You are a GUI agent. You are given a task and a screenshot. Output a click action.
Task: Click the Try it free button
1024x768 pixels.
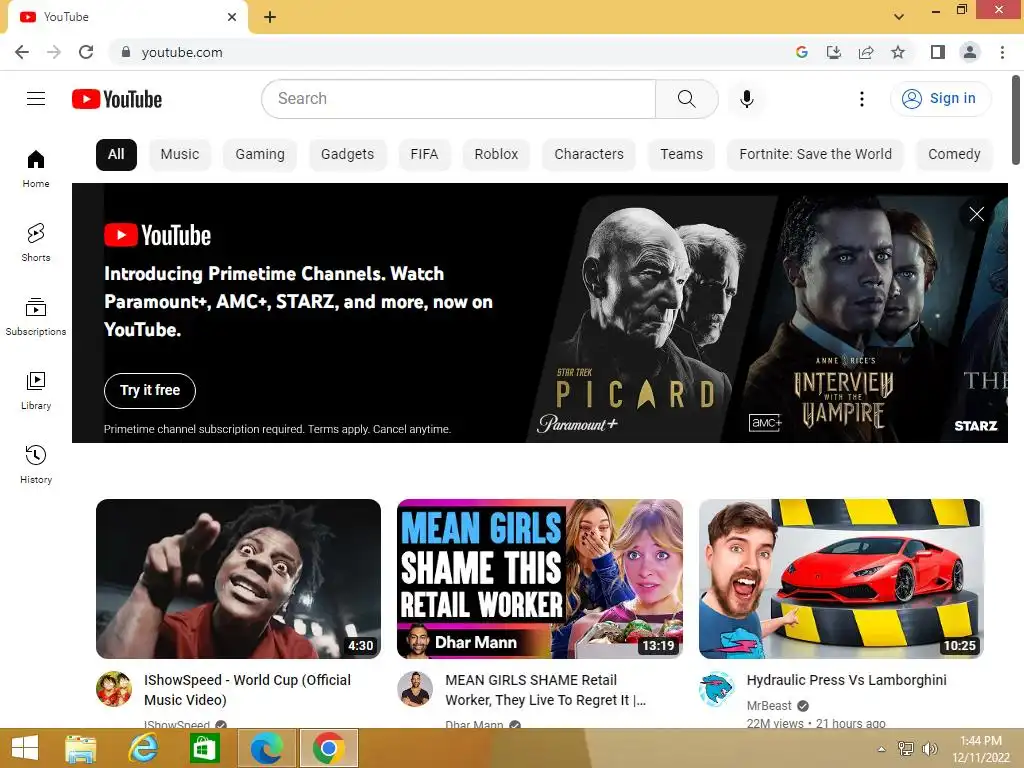click(150, 391)
